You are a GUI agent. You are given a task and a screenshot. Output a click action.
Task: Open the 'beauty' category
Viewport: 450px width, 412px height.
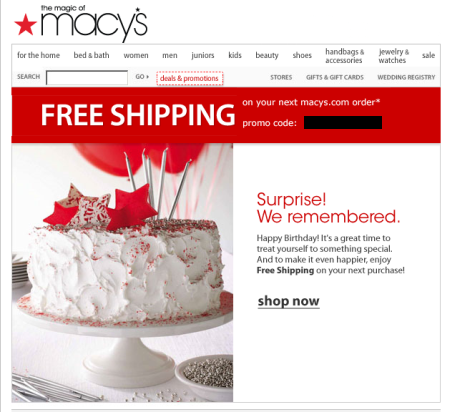coord(267,55)
